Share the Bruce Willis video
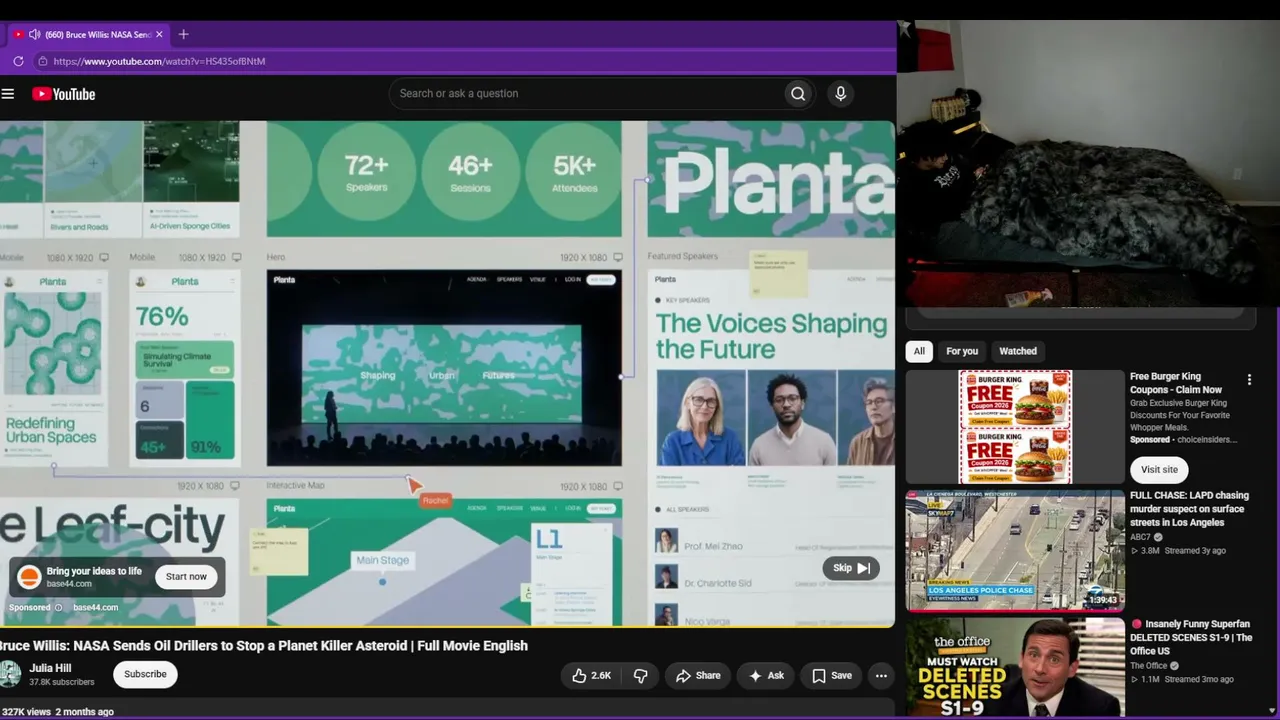This screenshot has height=720, width=1280. click(698, 676)
